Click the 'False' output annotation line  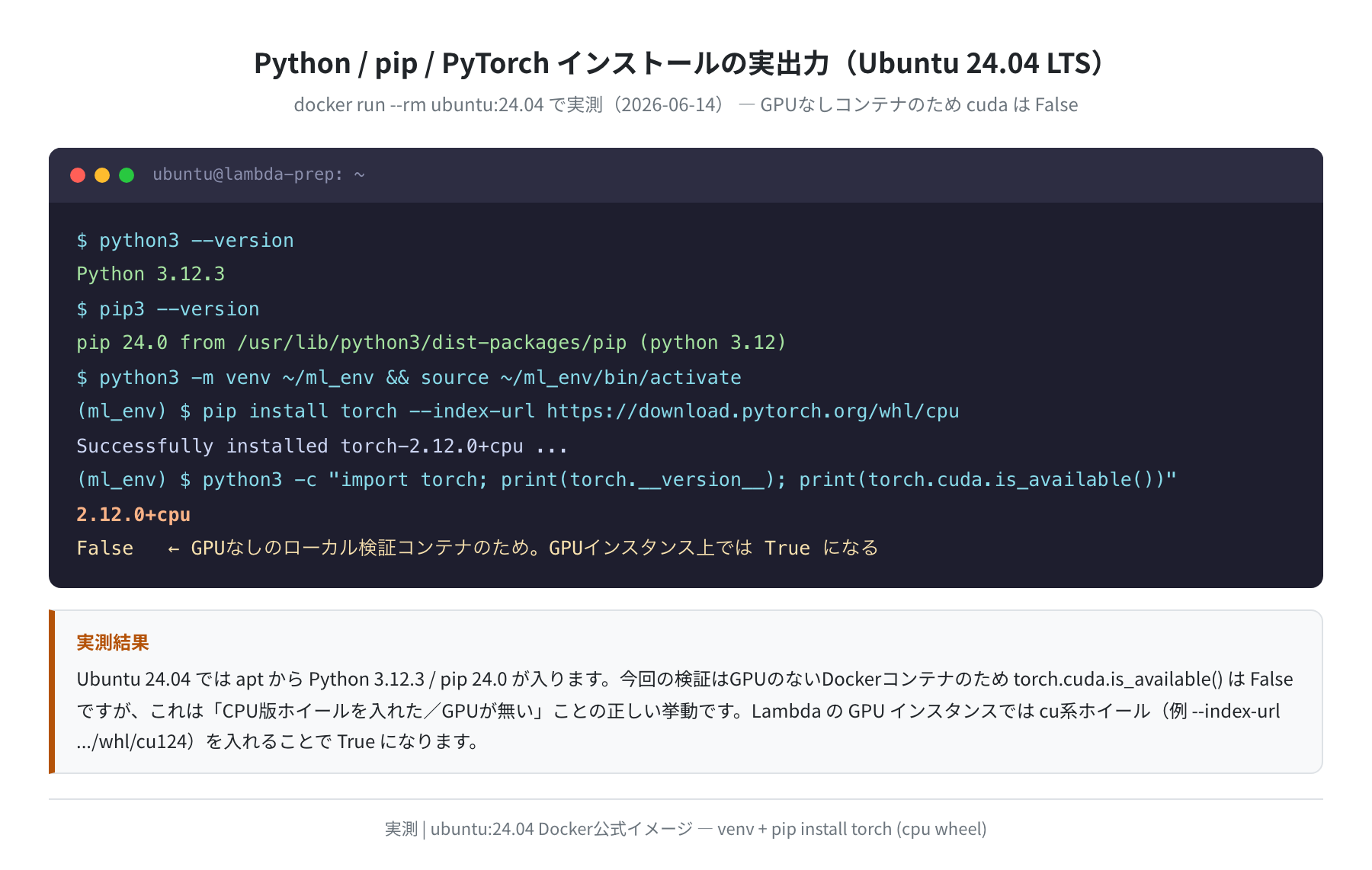click(477, 549)
